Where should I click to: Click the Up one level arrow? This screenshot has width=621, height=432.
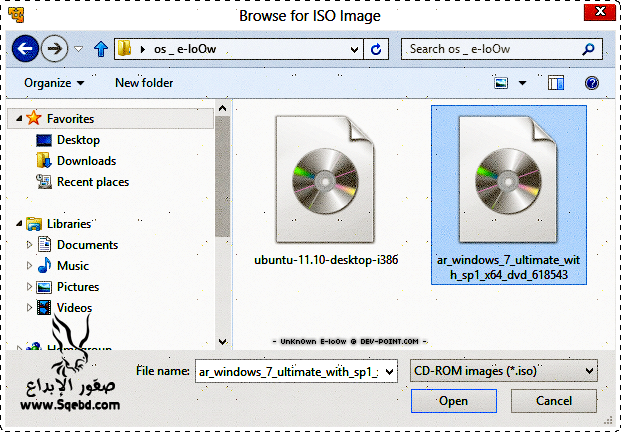100,48
